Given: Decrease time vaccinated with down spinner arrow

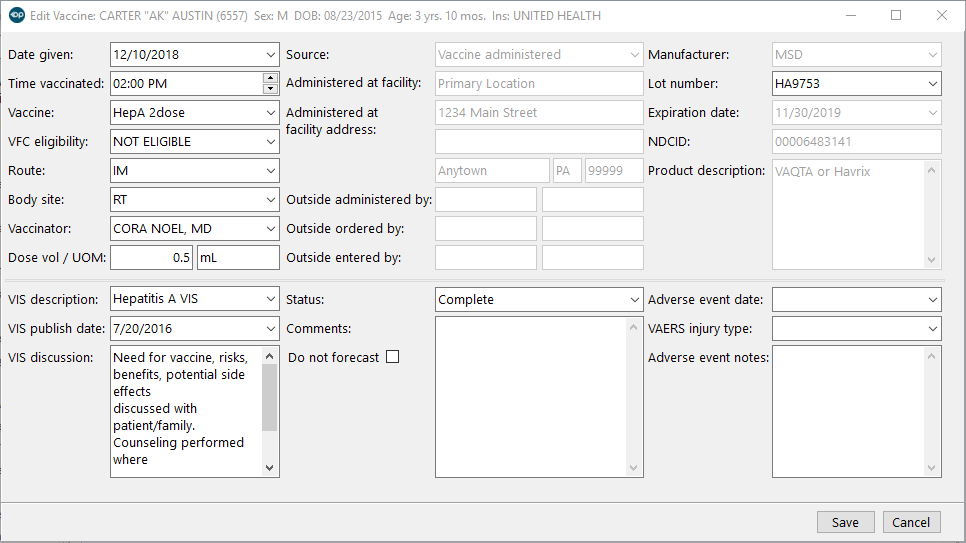Looking at the screenshot, I should click(x=270, y=89).
